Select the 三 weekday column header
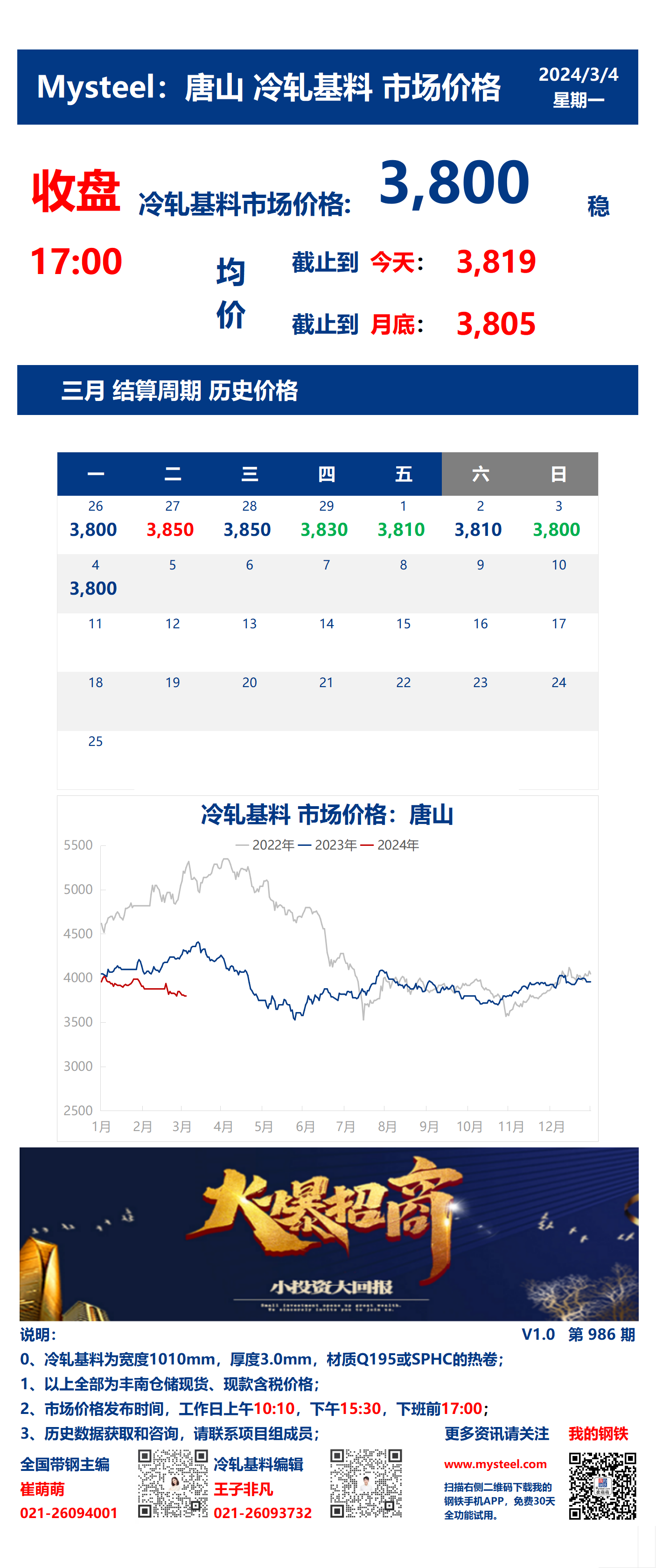This screenshot has width=656, height=1568. [x=250, y=473]
